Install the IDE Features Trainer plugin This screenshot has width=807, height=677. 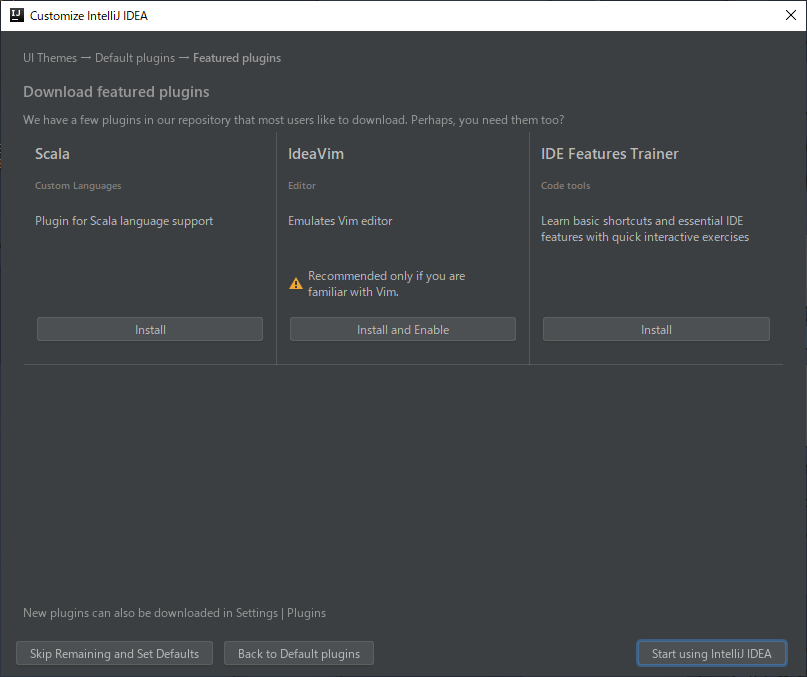click(x=656, y=329)
